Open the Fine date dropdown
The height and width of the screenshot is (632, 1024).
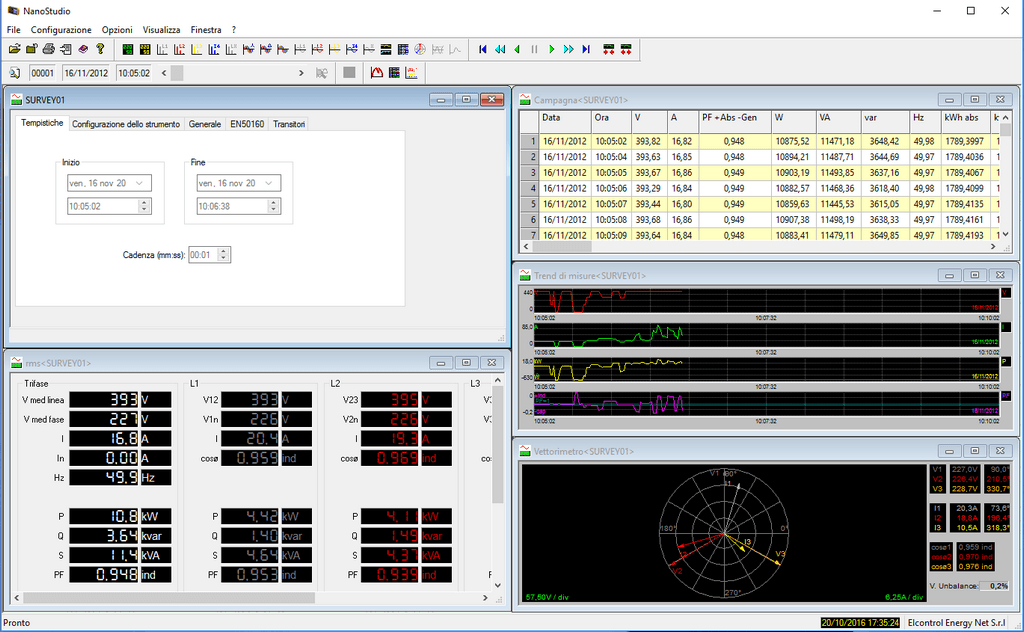[271, 183]
